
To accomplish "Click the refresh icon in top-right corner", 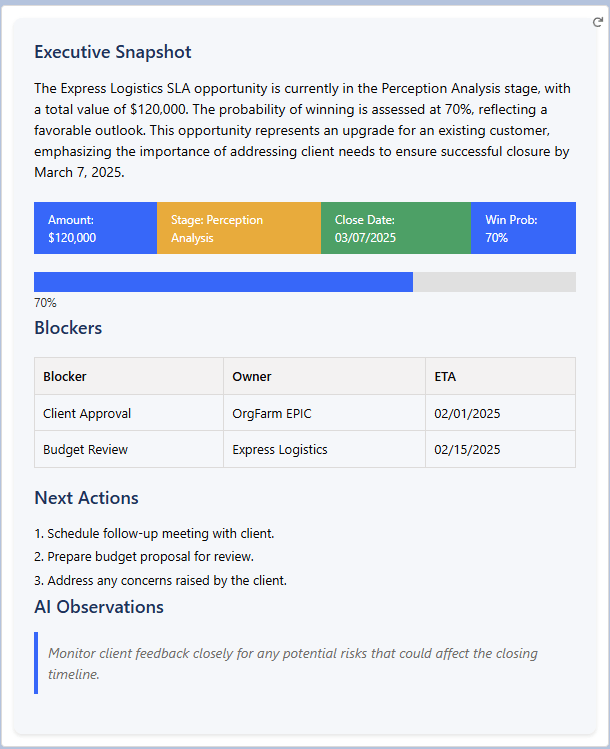I will (597, 23).
